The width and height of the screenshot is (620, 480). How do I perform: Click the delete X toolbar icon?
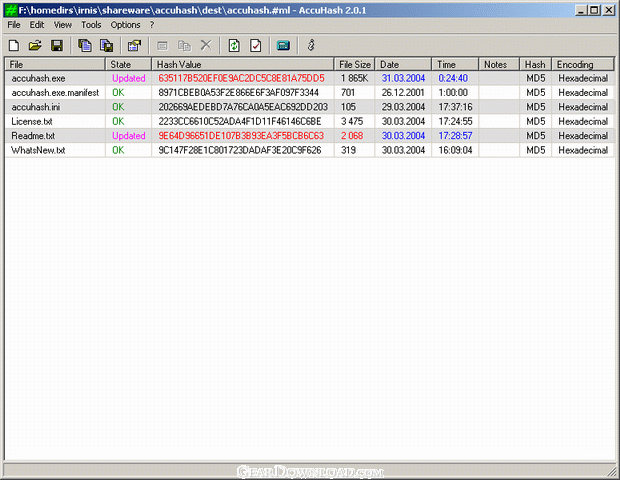(206, 45)
